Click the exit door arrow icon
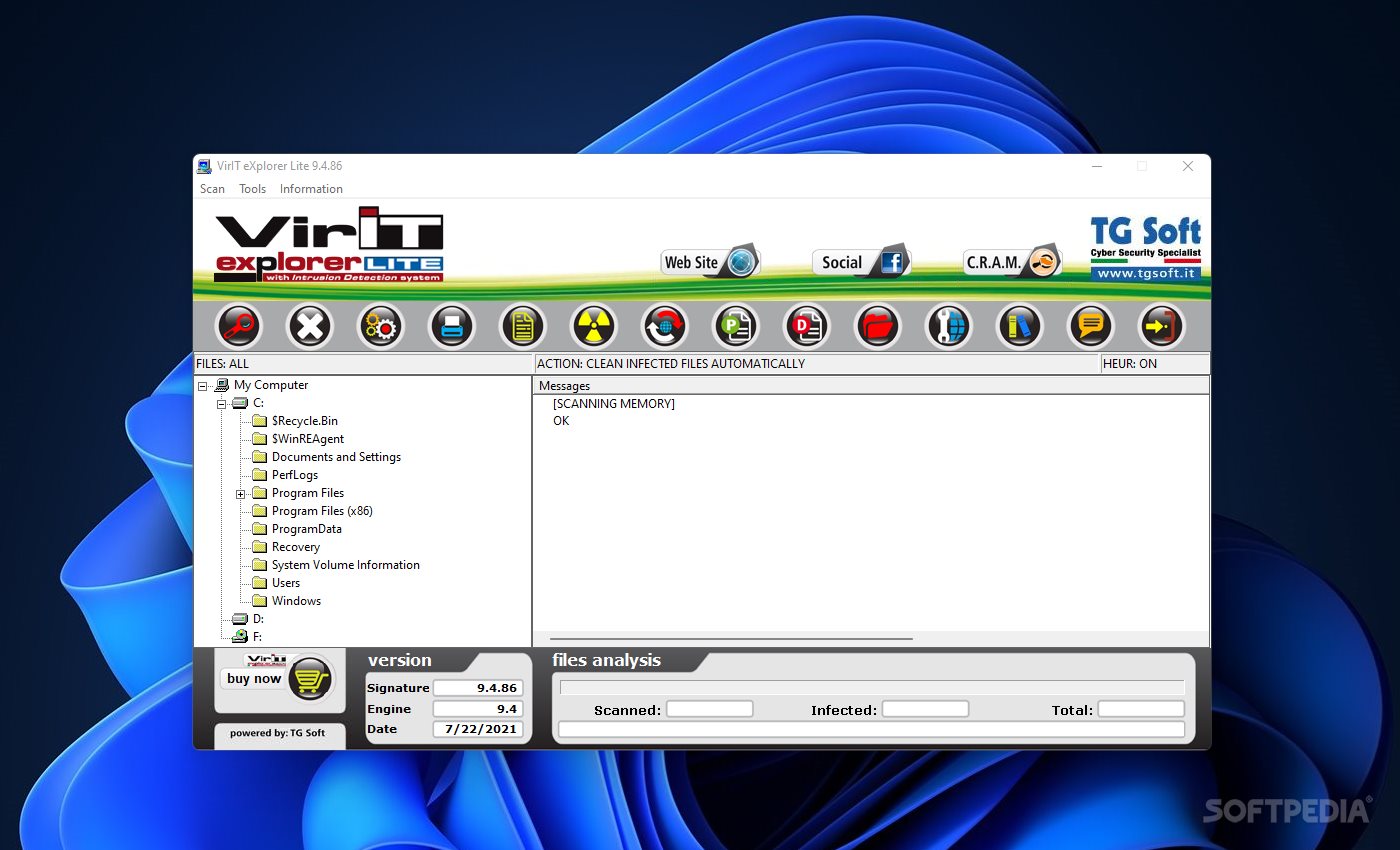The image size is (1400, 850). click(x=1162, y=326)
